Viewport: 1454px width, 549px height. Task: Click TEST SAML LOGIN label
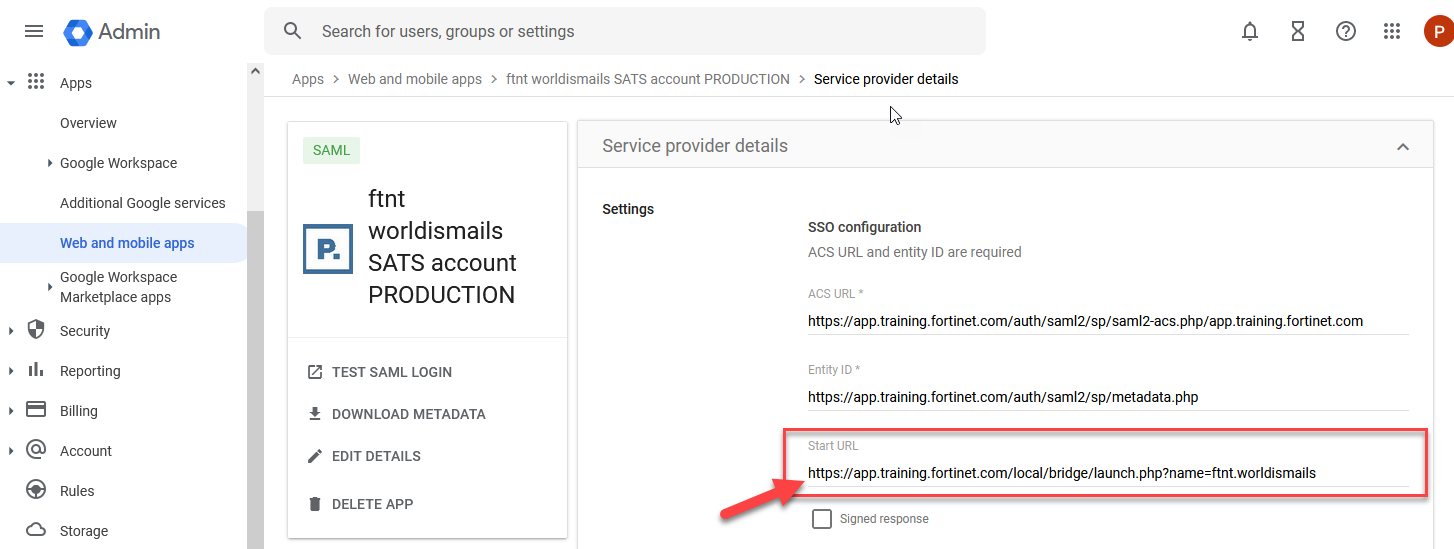coord(392,372)
